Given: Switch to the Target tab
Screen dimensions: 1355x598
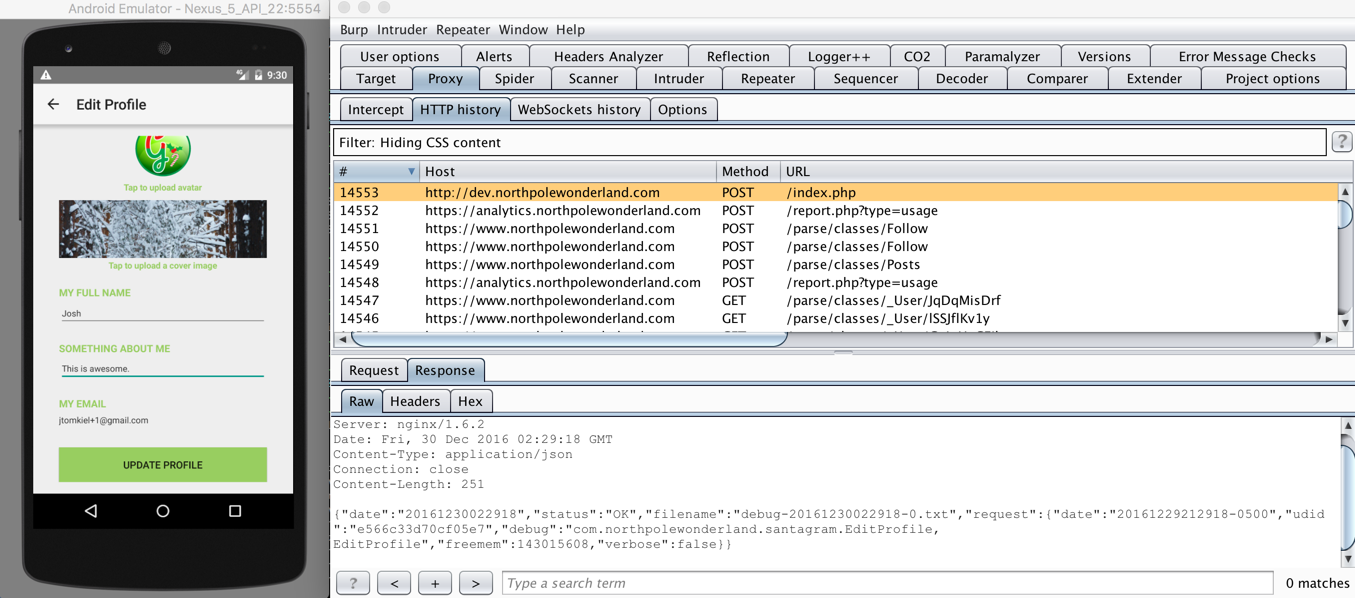Looking at the screenshot, I should 376,78.
